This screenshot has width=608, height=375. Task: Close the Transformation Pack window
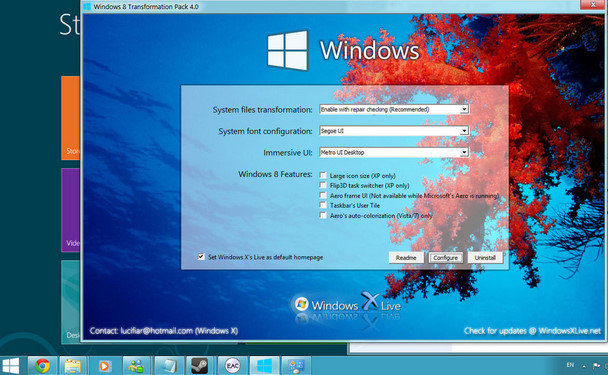[593, 4]
